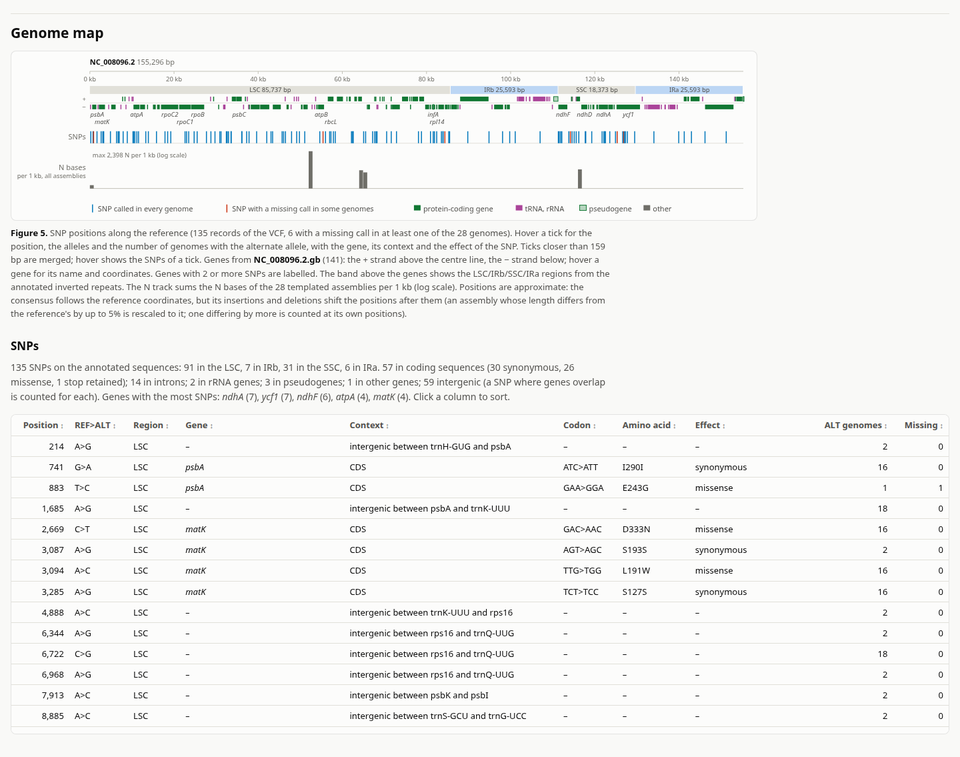The image size is (960, 757).
Task: Click the bold NC_008096.2.gb text in caption
Action: point(287,260)
